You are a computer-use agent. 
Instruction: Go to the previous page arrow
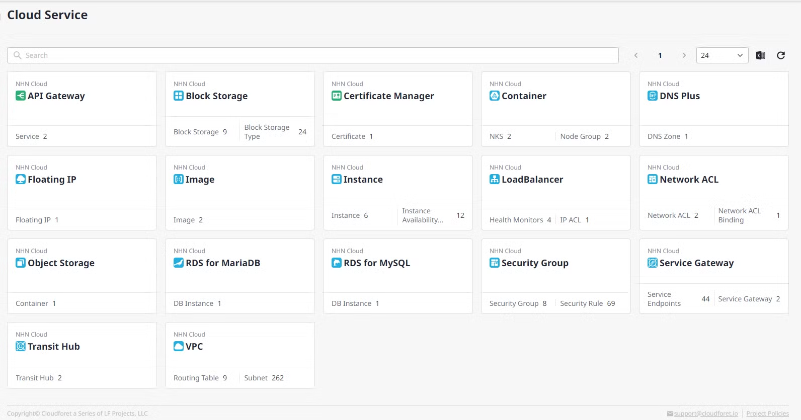click(636, 55)
